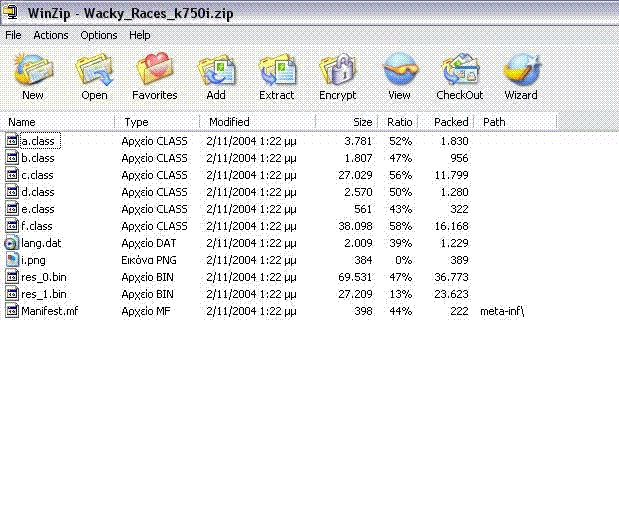The image size is (619, 524).
Task: Click the 58% ratio value
Action: point(401,226)
